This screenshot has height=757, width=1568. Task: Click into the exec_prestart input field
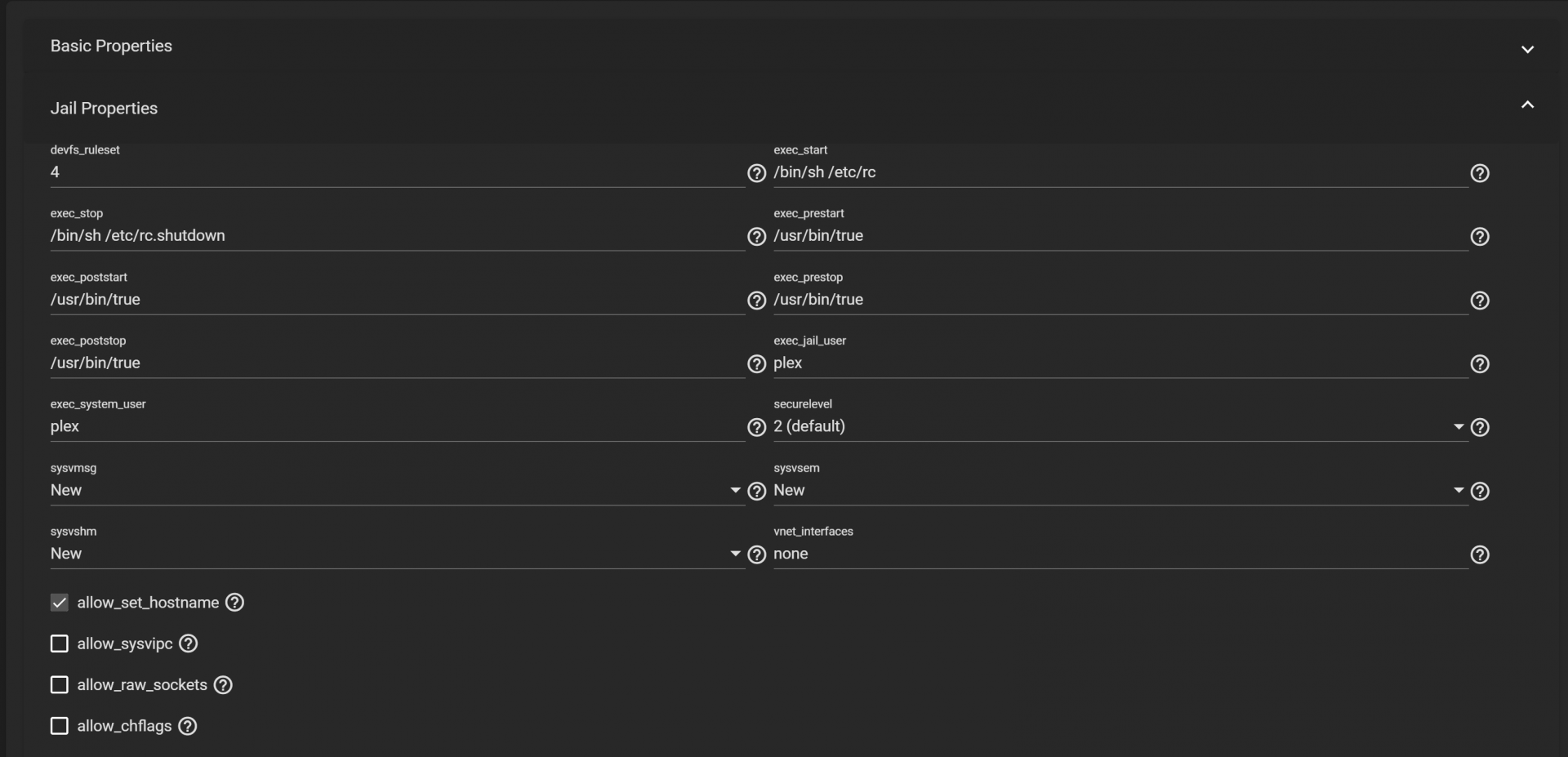pos(1119,236)
